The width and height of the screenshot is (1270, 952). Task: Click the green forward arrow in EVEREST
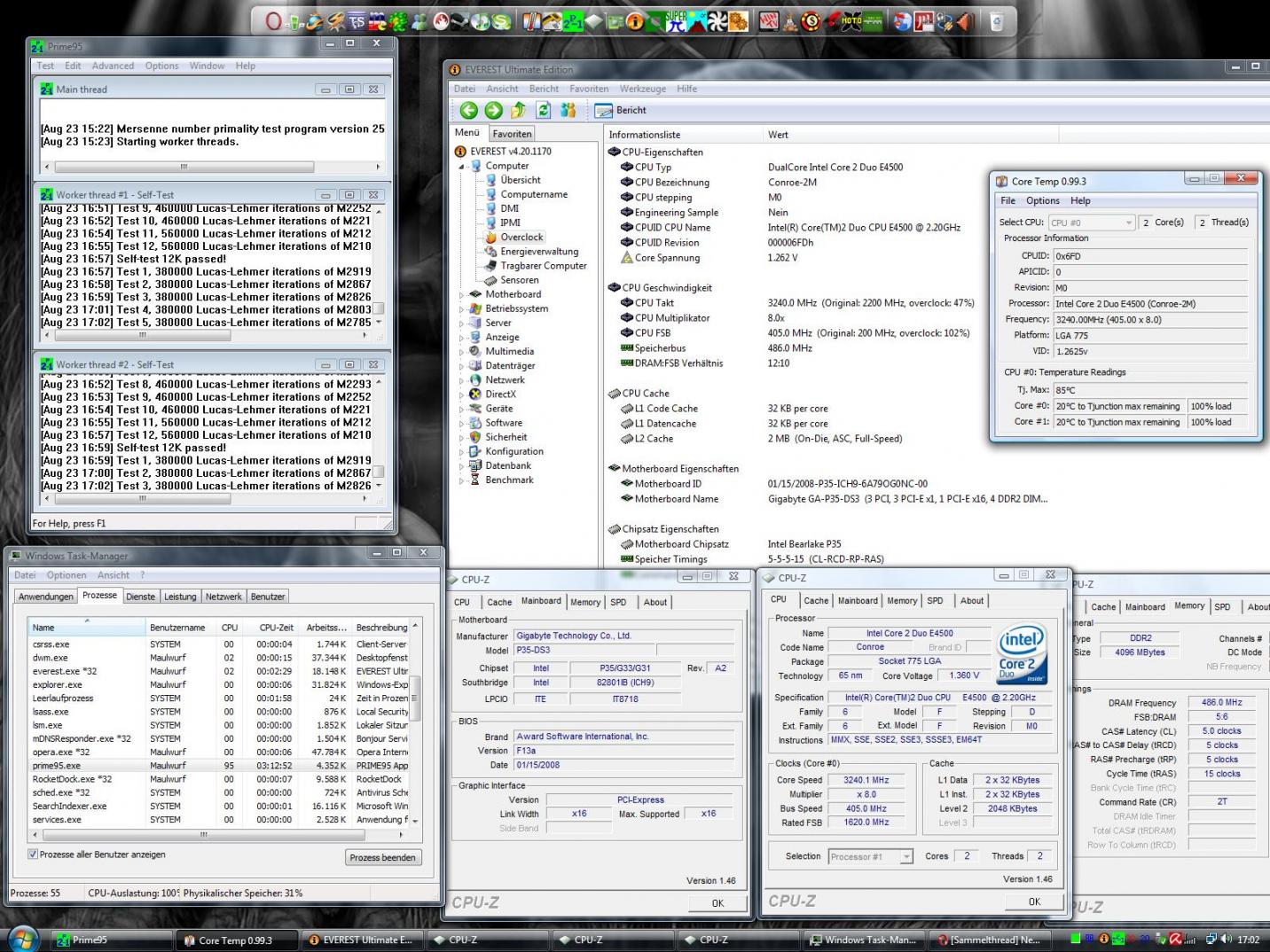pos(493,110)
